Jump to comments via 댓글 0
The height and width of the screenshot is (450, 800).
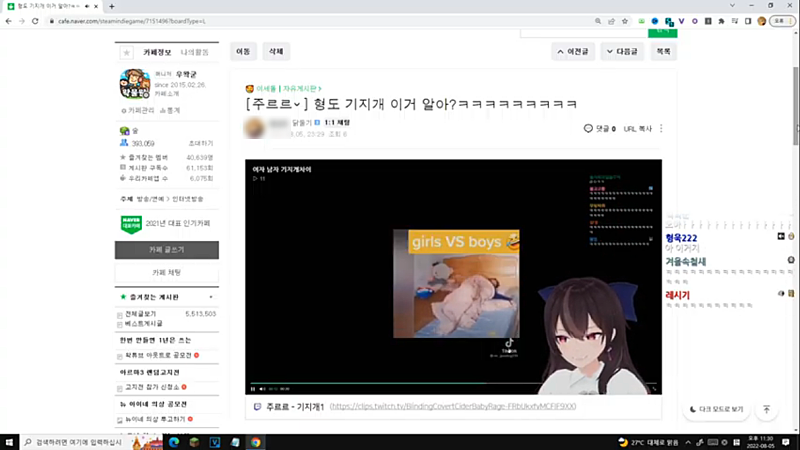599,129
